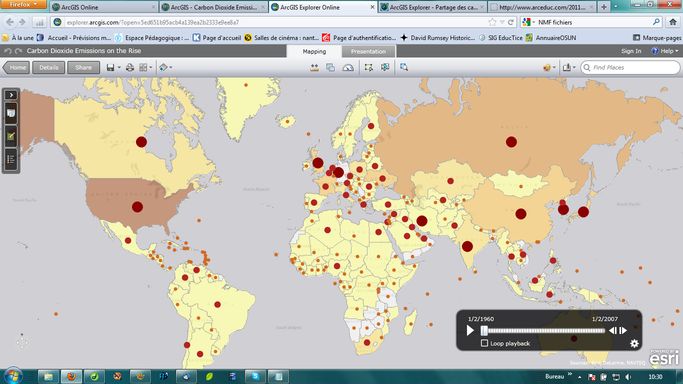Click Firefox icon in Windows taskbar
The height and width of the screenshot is (384, 683).
pos(71,376)
